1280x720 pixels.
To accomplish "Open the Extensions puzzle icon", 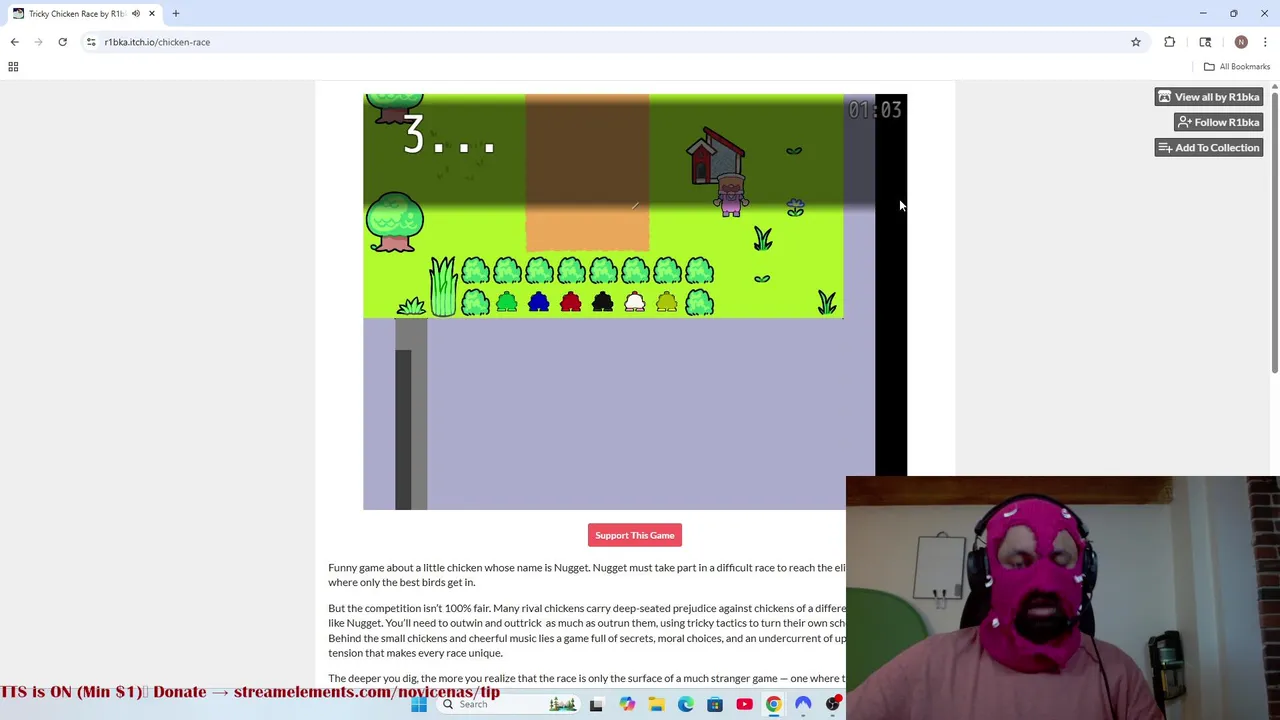I will (x=1169, y=42).
